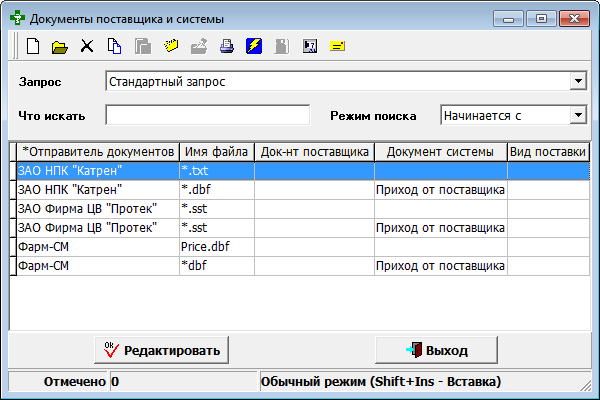
Task: Click the help question-mark toolbar icon
Action: pyautogui.click(x=310, y=46)
